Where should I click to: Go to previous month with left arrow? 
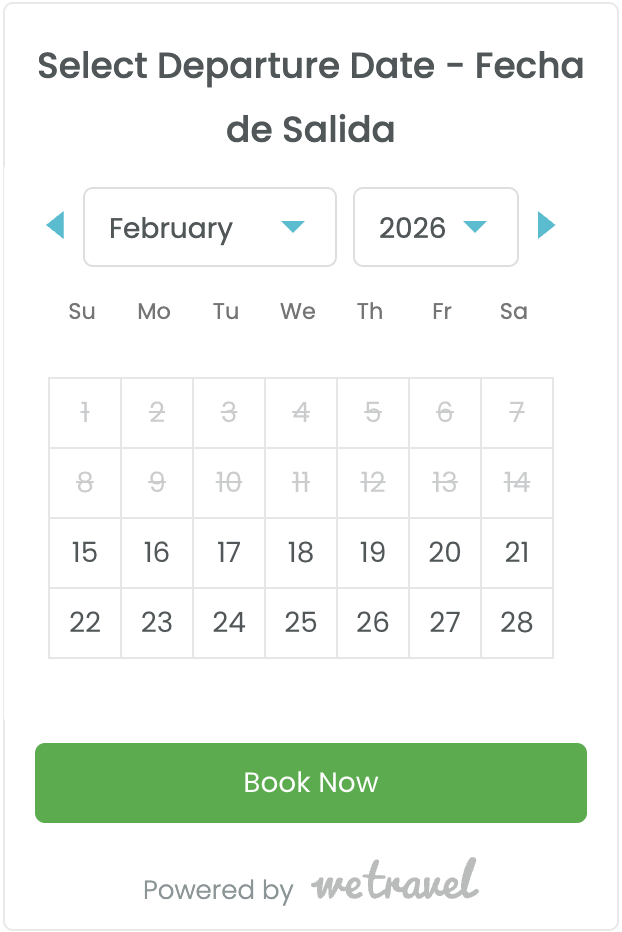[56, 226]
